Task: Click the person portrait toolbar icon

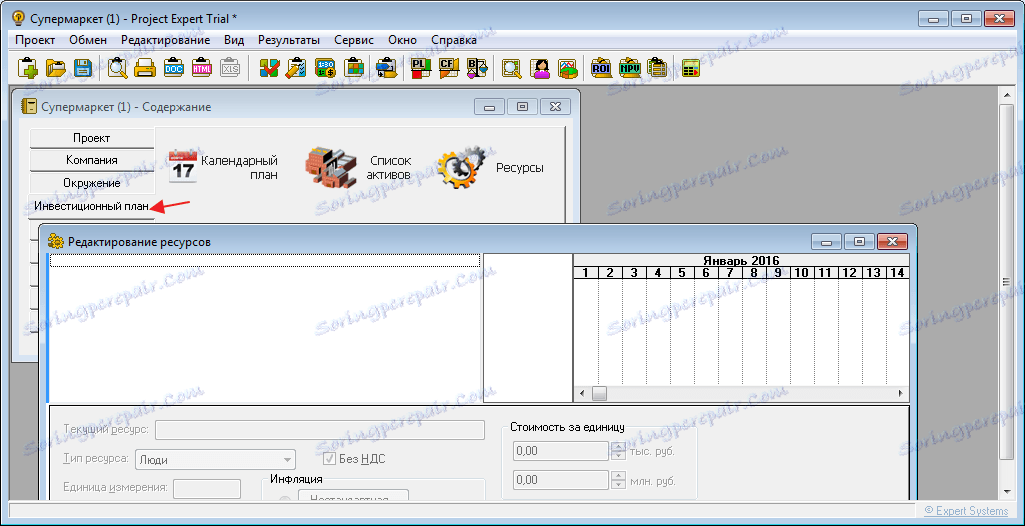Action: tap(541, 69)
